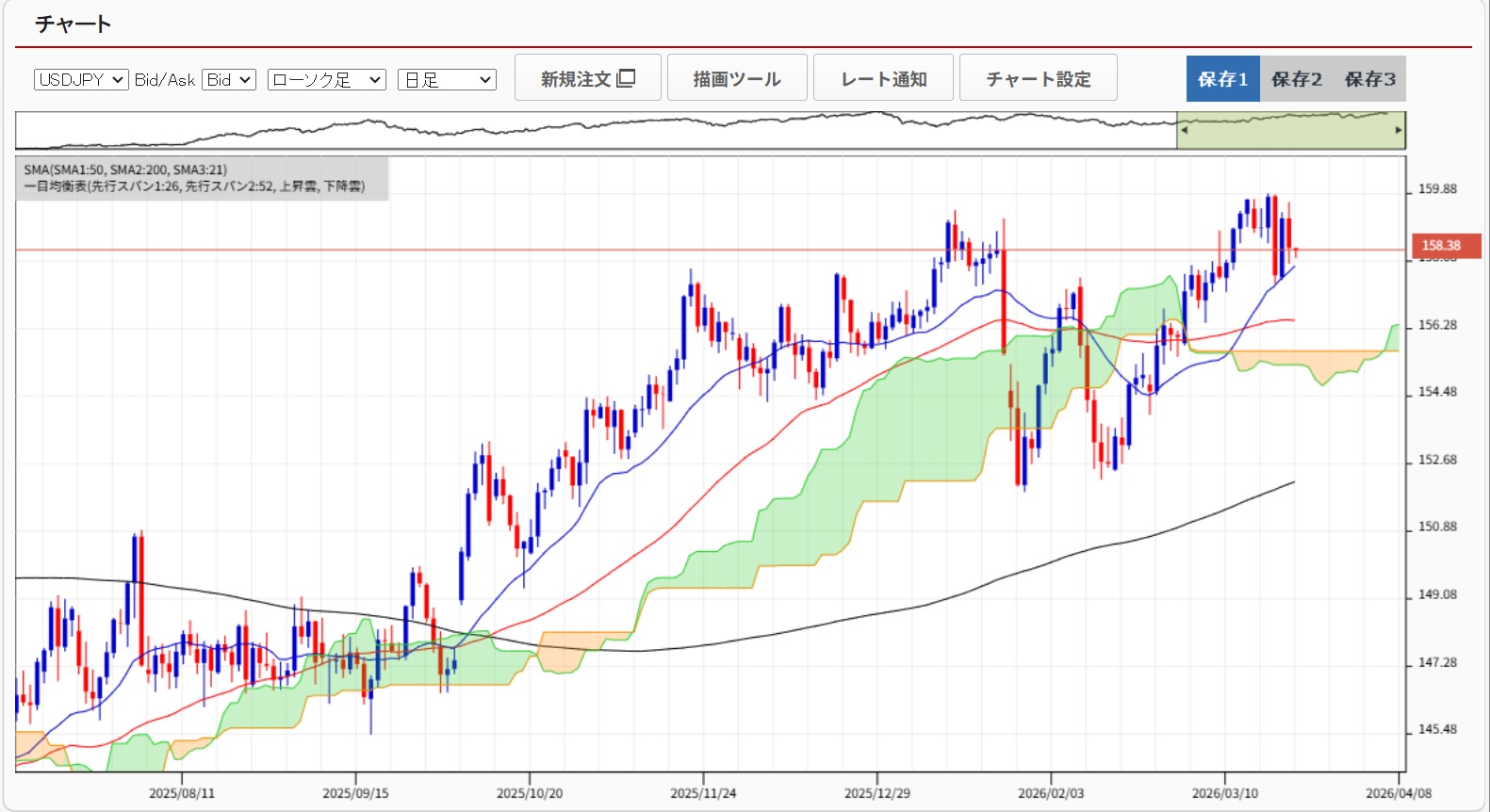This screenshot has width=1490, height=812.
Task: Click the green highlighted range in overview navigator
Action: [1291, 132]
